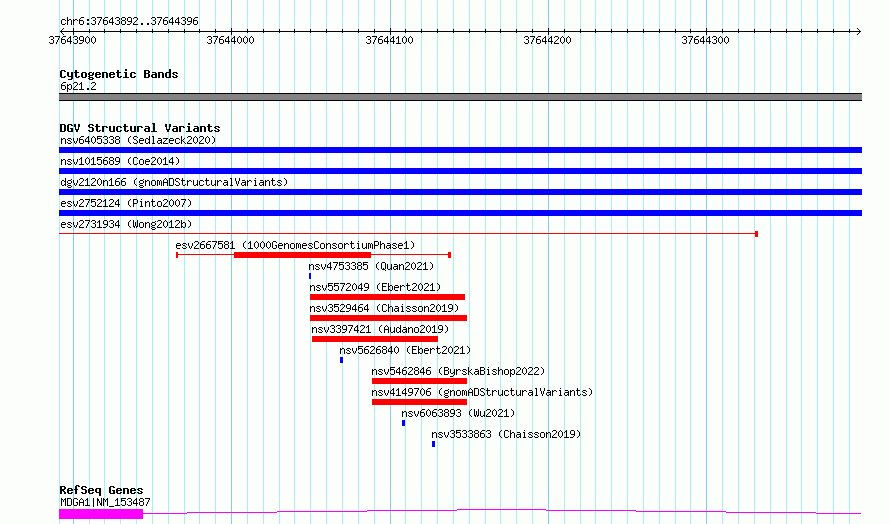This screenshot has width=890, height=524.
Task: Click the red end cap of esv2731934
Action: click(x=757, y=234)
